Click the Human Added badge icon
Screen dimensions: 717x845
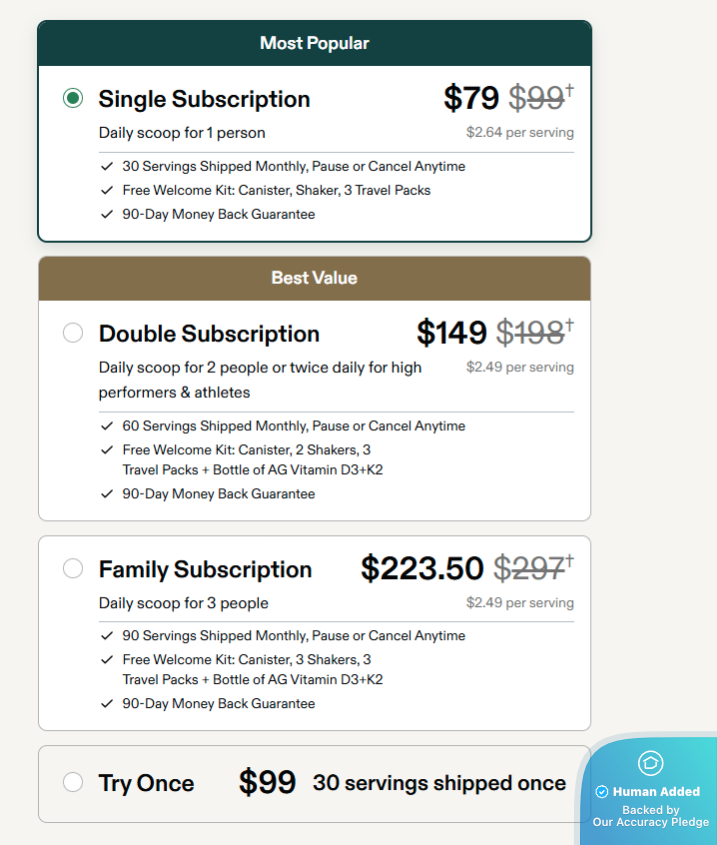(650, 764)
